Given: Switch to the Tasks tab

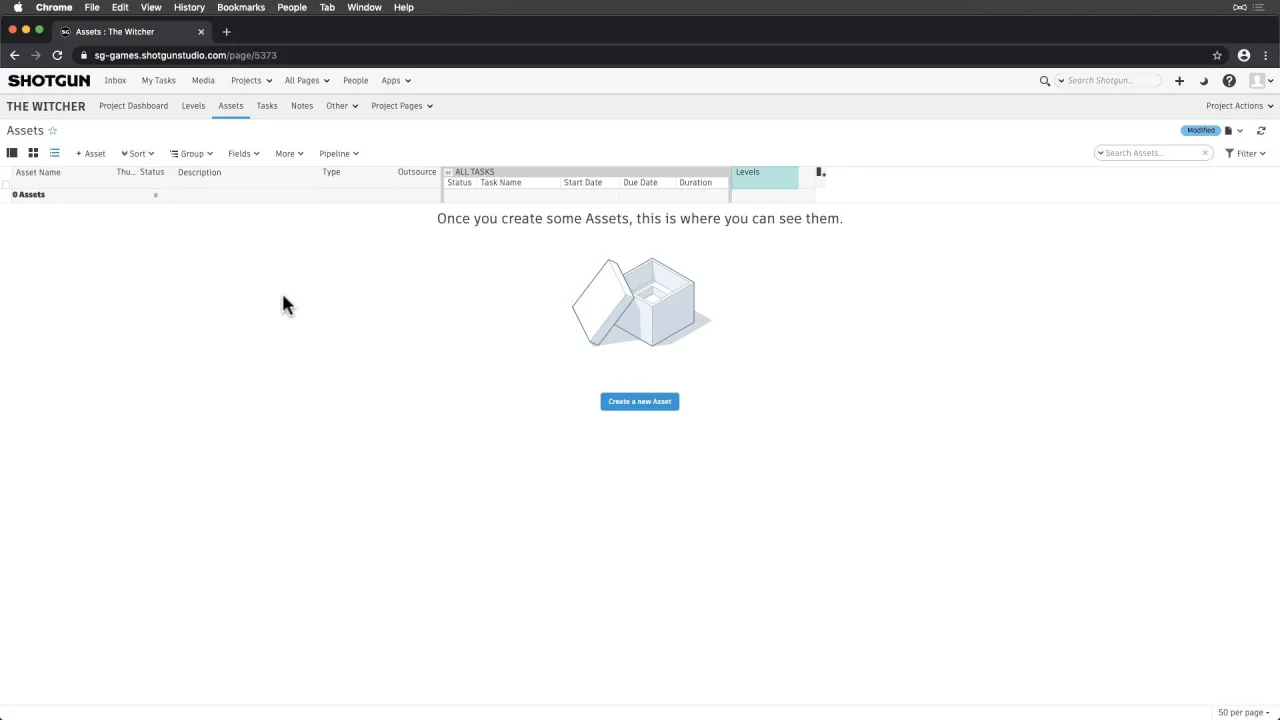Looking at the screenshot, I should (x=267, y=106).
